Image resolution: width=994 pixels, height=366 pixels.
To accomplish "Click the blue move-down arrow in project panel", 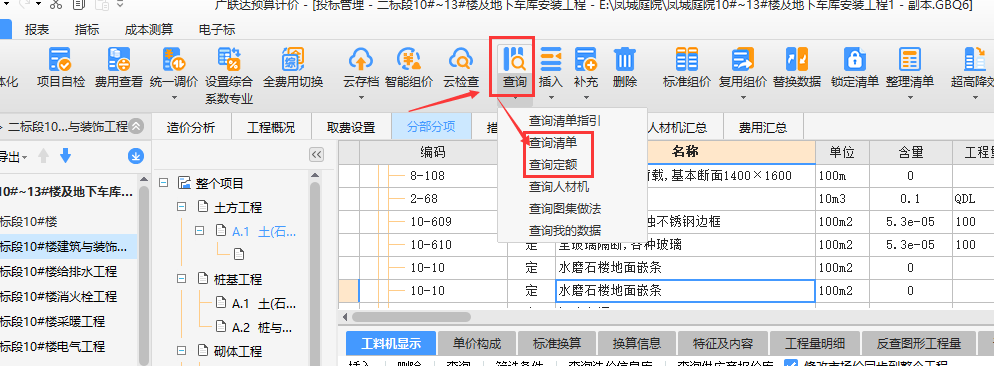I will [x=65, y=155].
